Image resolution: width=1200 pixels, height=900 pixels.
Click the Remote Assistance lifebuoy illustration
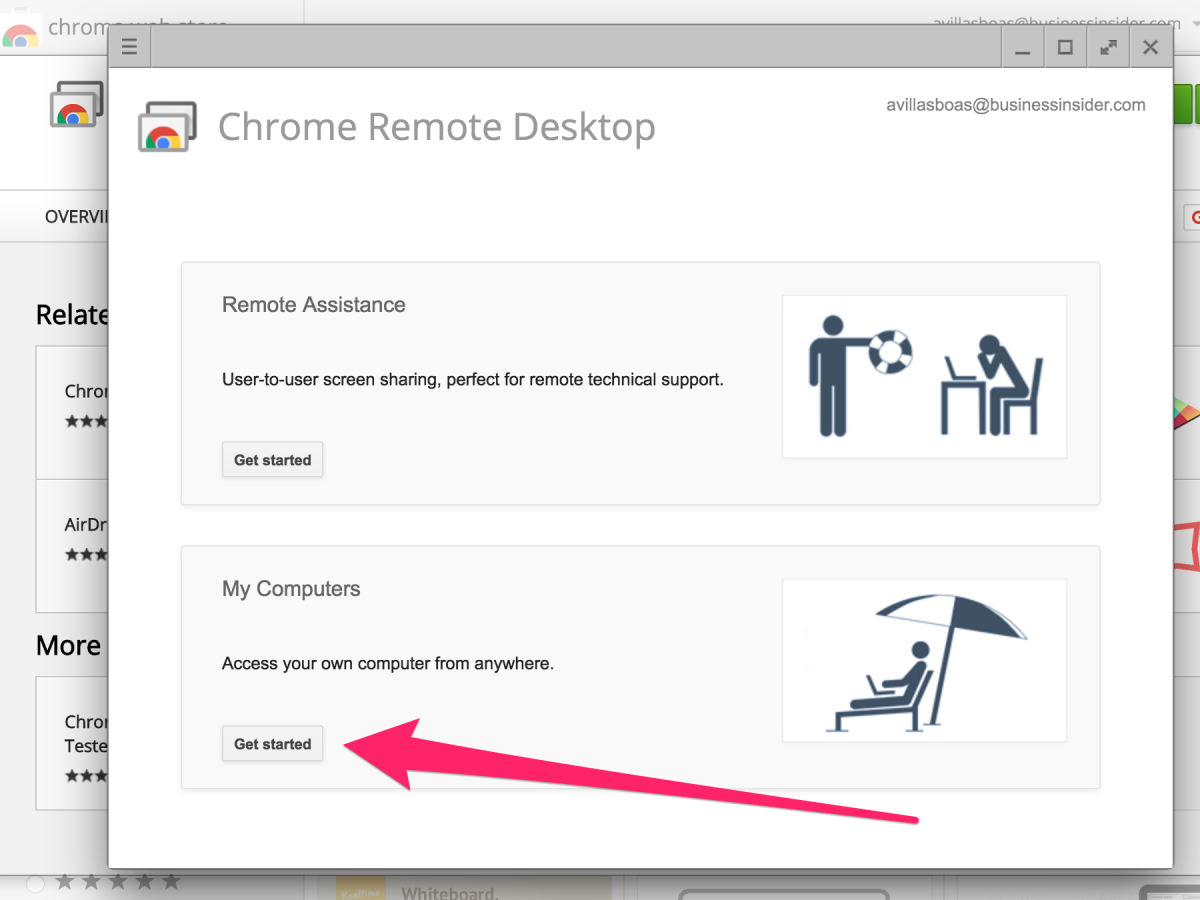924,376
